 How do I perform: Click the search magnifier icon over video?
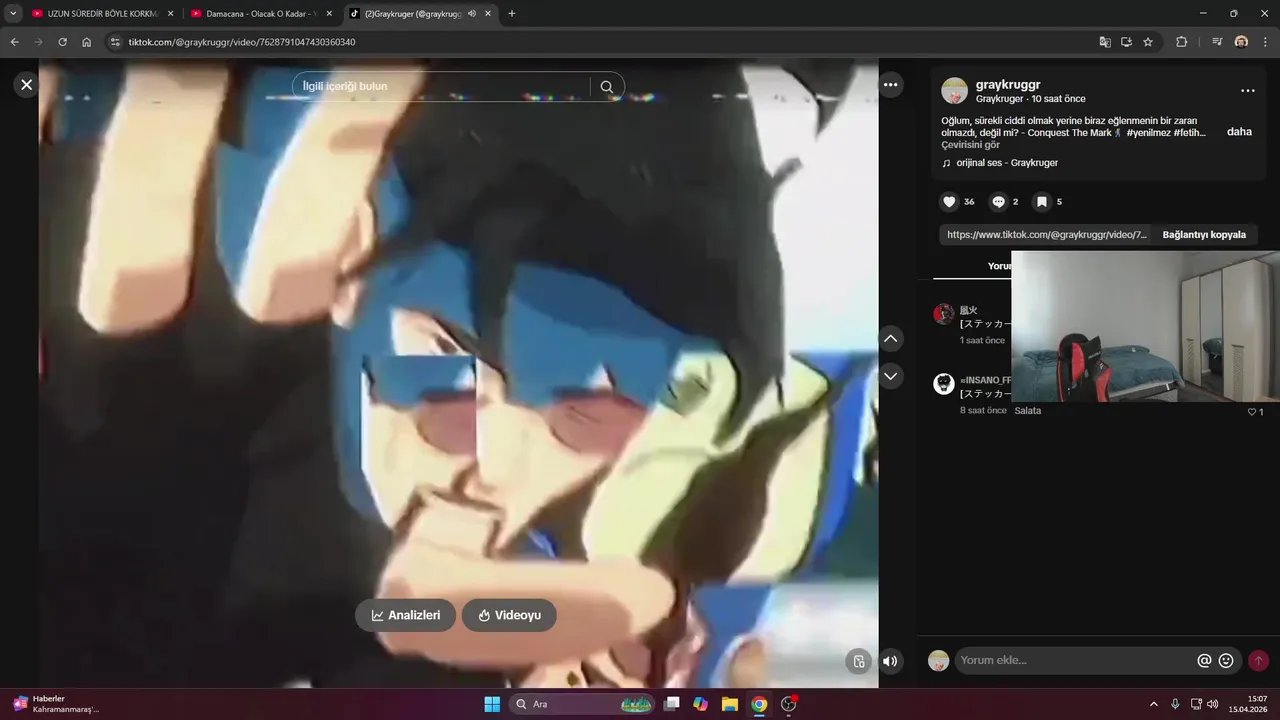tap(607, 87)
